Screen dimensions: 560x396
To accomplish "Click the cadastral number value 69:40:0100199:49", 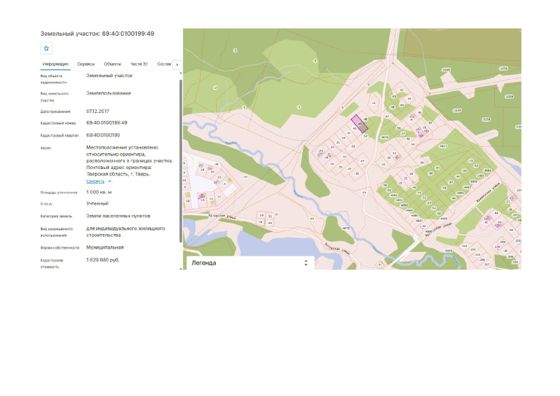I will click(107, 123).
